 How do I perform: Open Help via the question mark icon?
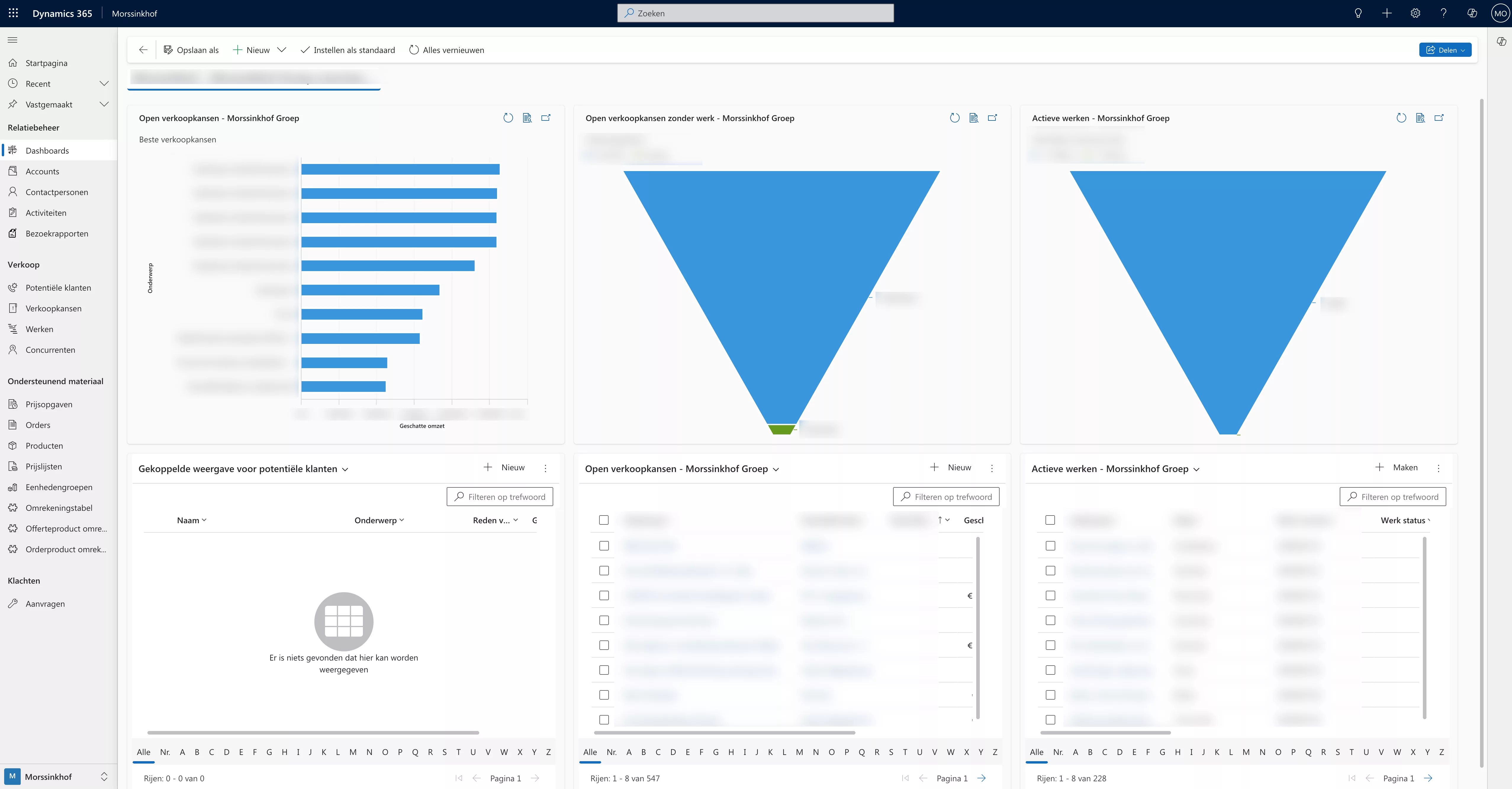(1444, 13)
